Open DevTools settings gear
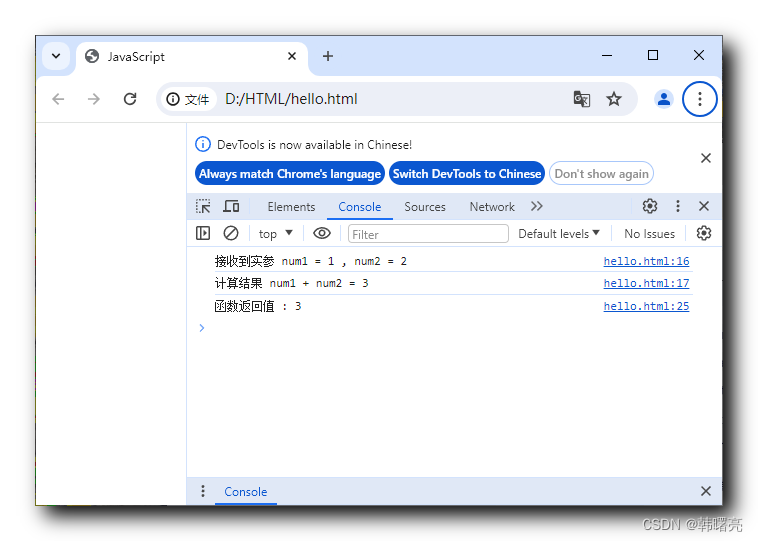The image size is (758, 541). [x=650, y=206]
